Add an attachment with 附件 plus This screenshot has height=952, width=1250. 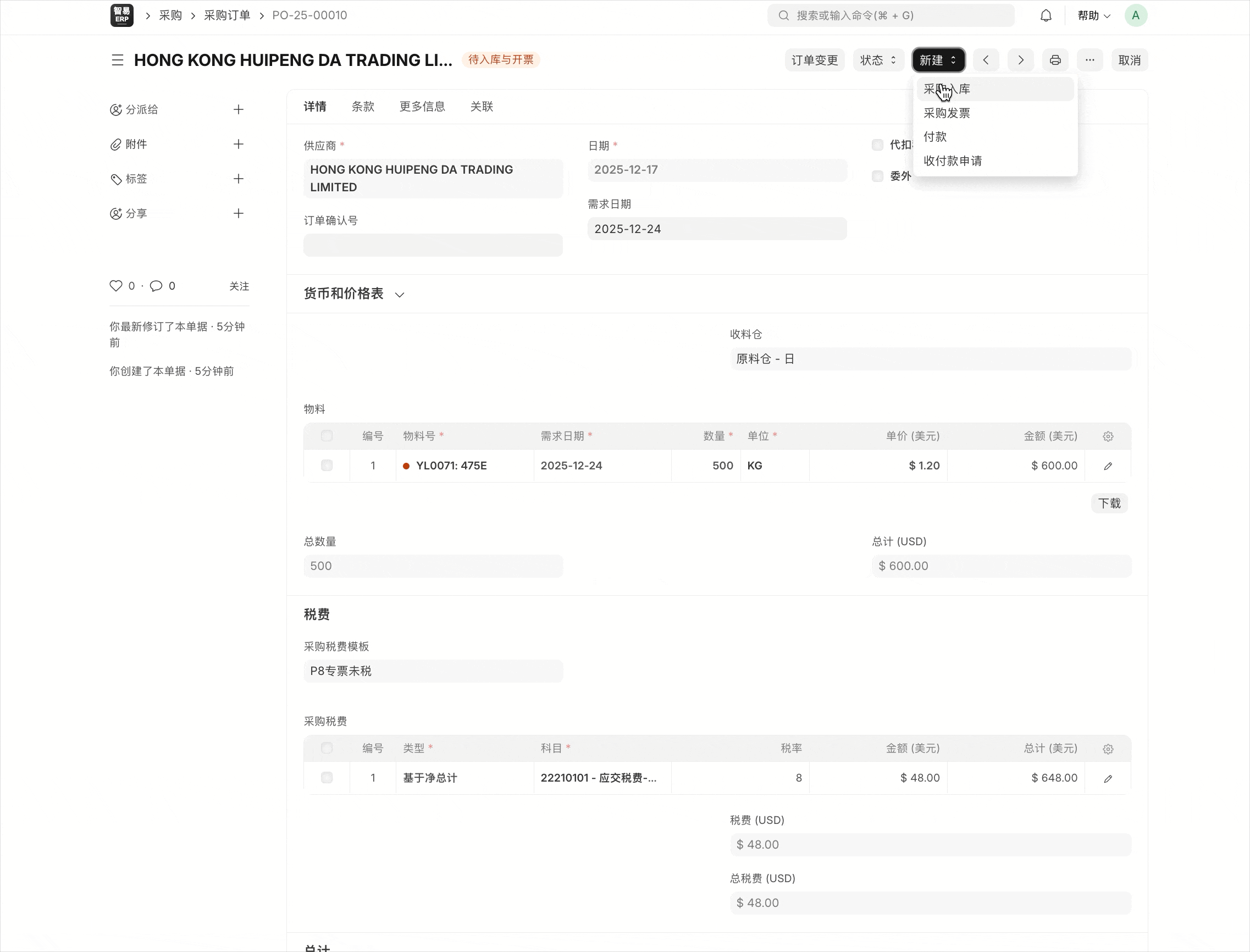(239, 144)
